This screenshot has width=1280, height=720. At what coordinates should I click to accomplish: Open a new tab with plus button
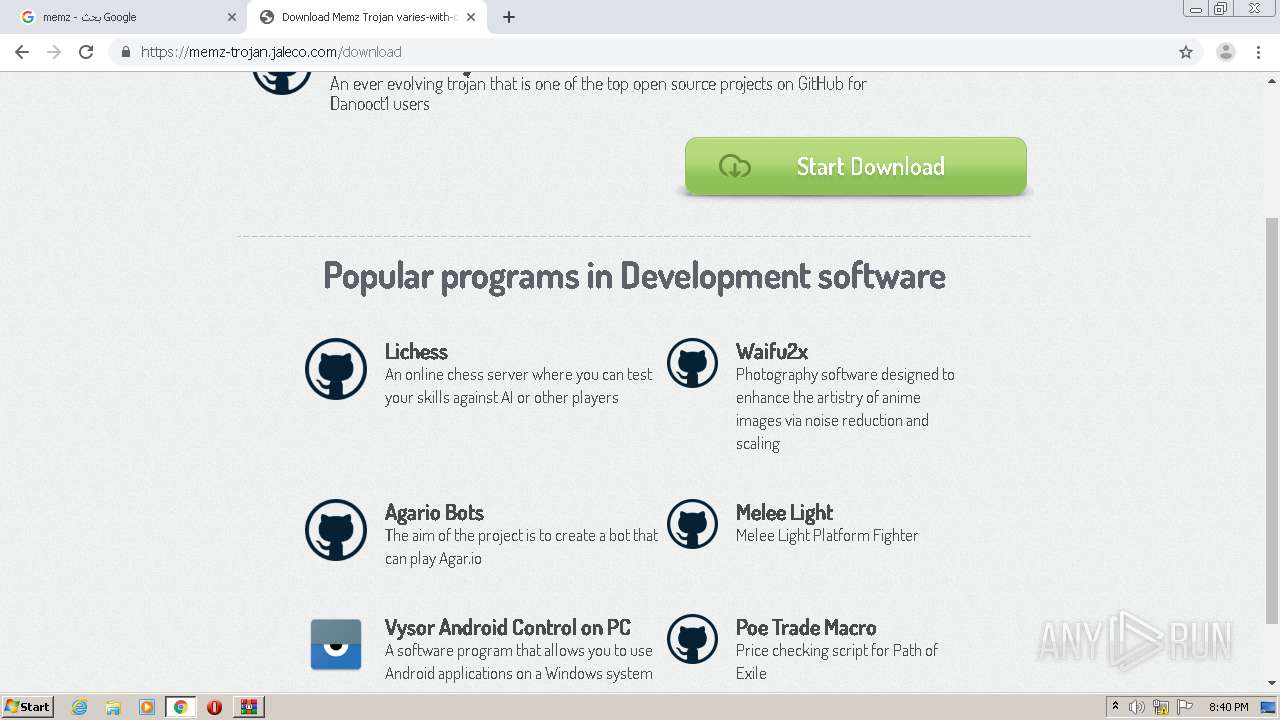click(x=509, y=17)
